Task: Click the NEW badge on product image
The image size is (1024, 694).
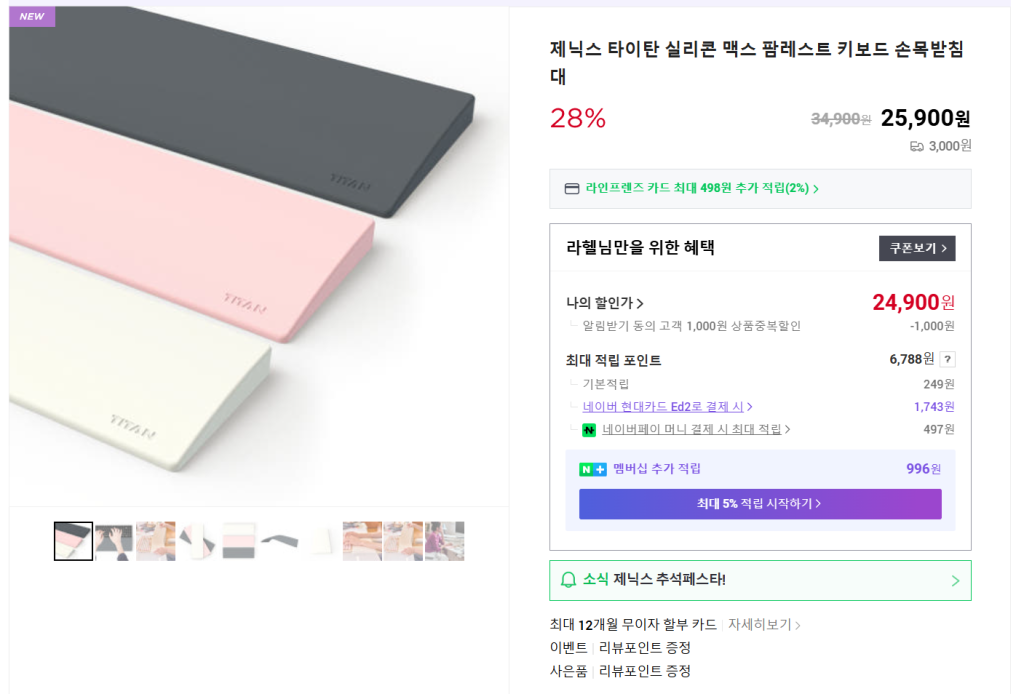Action: (x=32, y=16)
